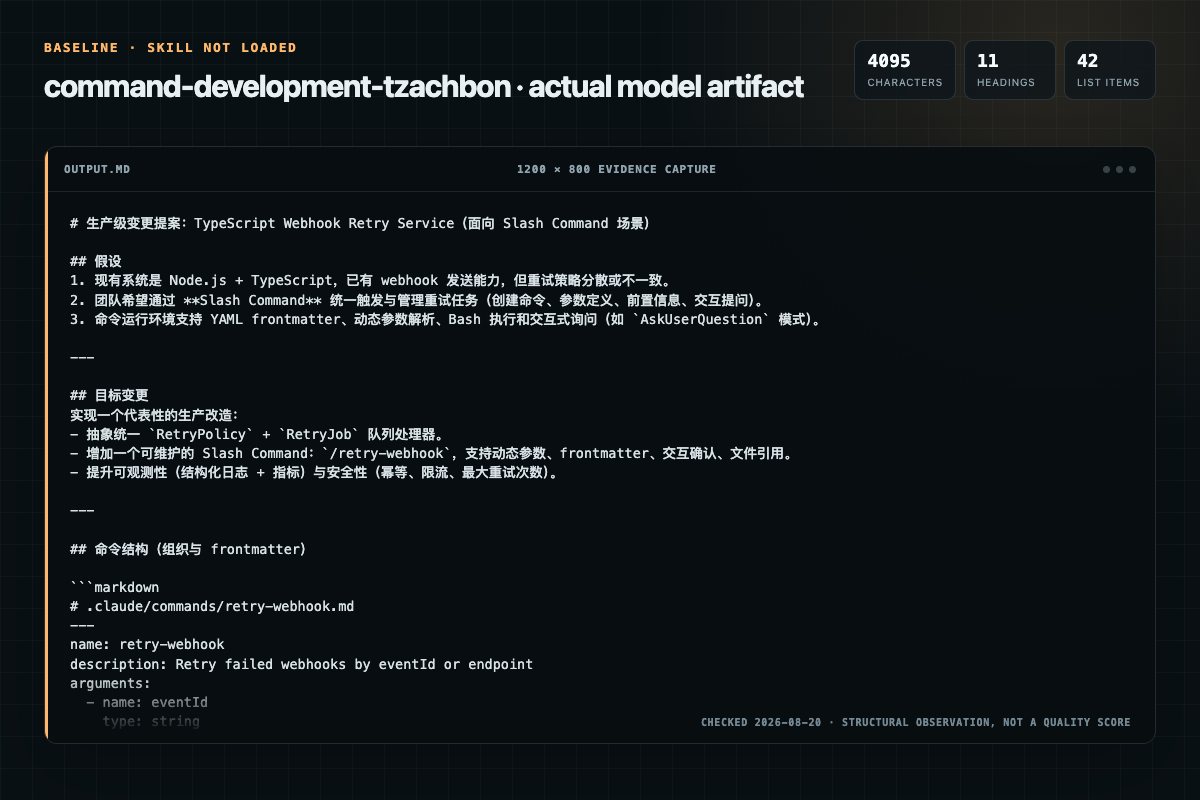
Task: Click the 4095 characters stat card
Action: click(904, 70)
